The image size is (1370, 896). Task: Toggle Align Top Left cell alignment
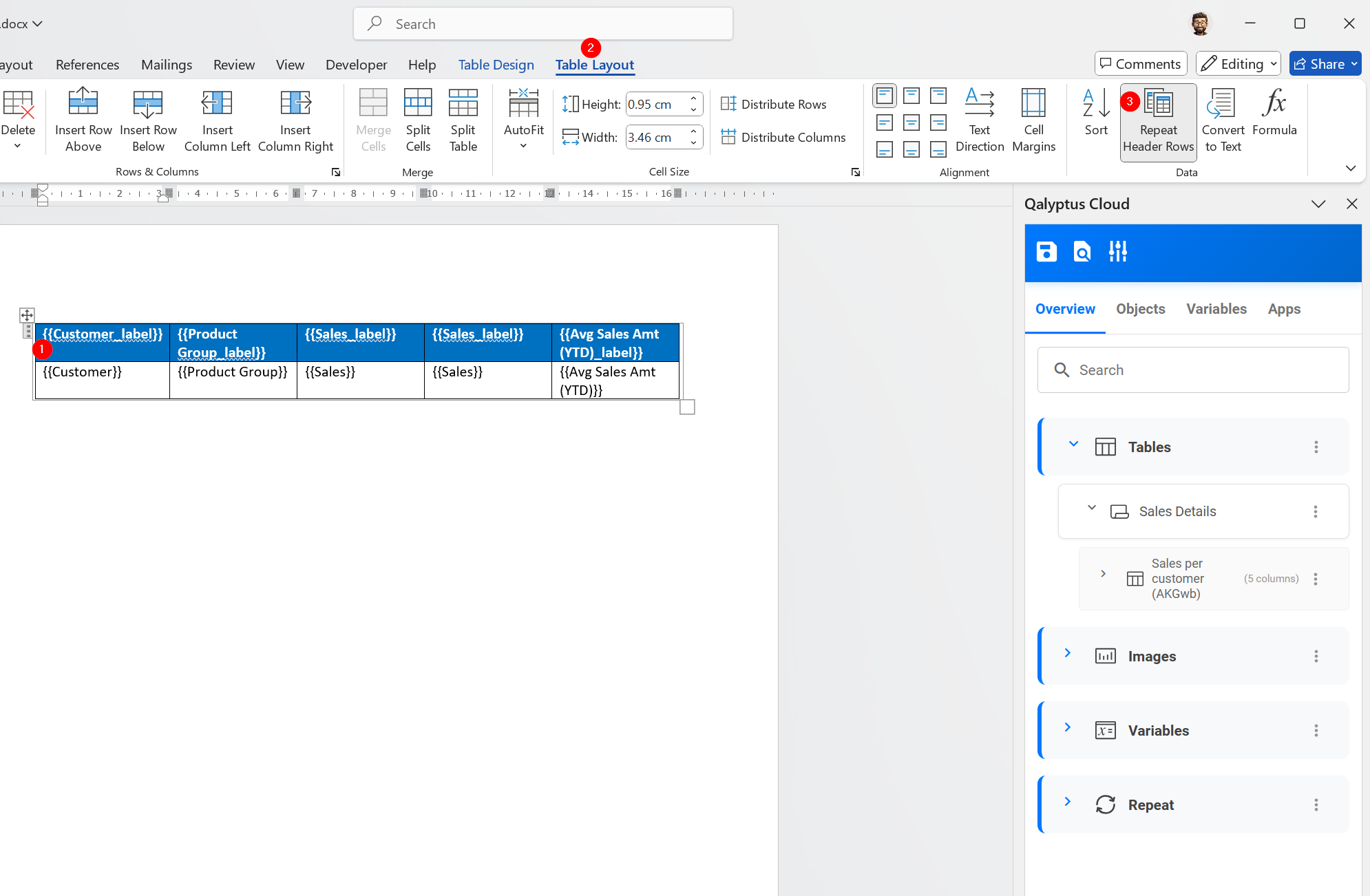coord(885,96)
